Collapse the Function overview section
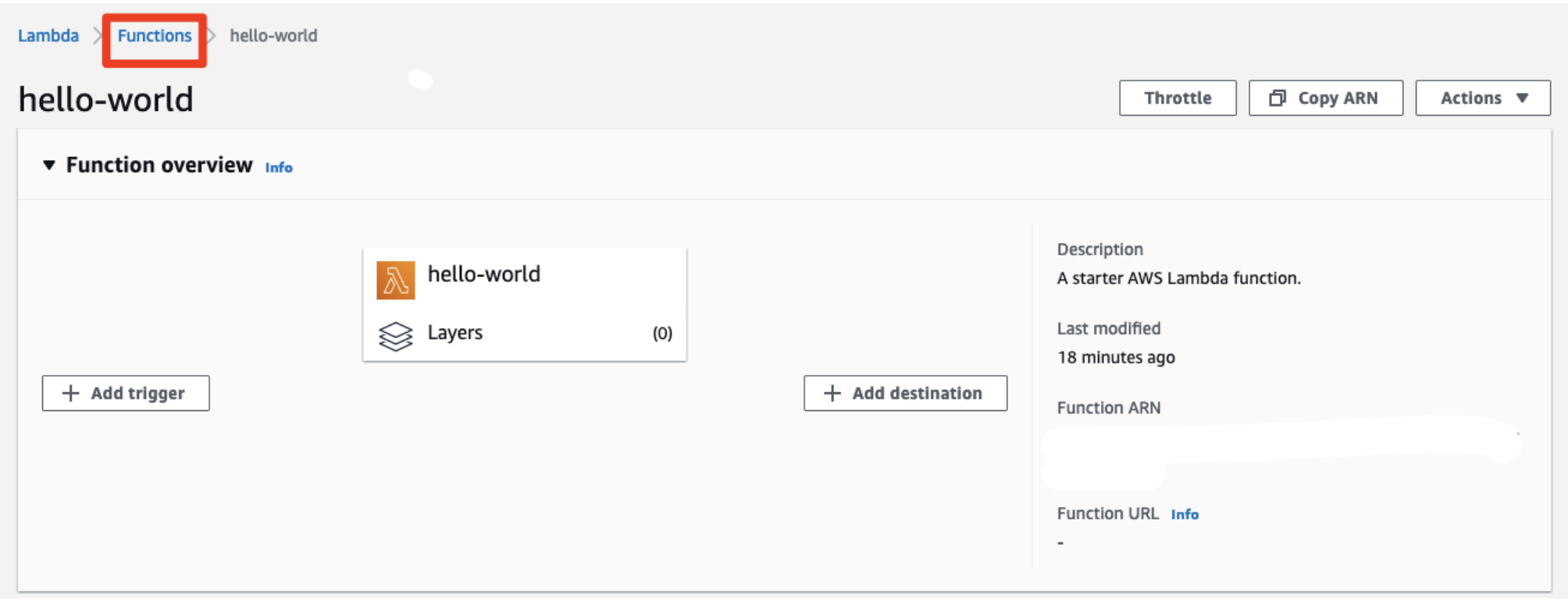The height and width of the screenshot is (600, 1568). coord(49,165)
